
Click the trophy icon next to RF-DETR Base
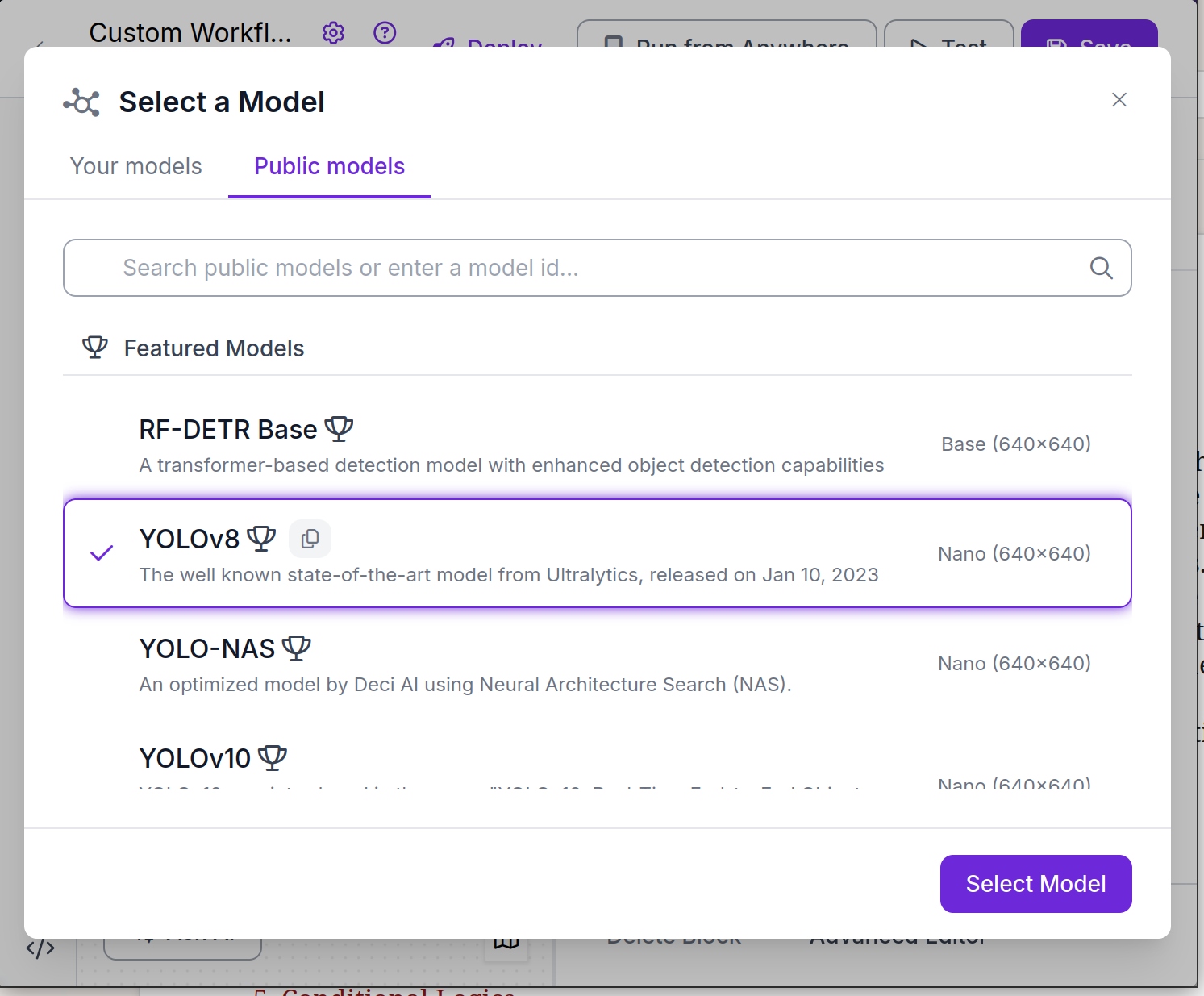click(x=339, y=428)
